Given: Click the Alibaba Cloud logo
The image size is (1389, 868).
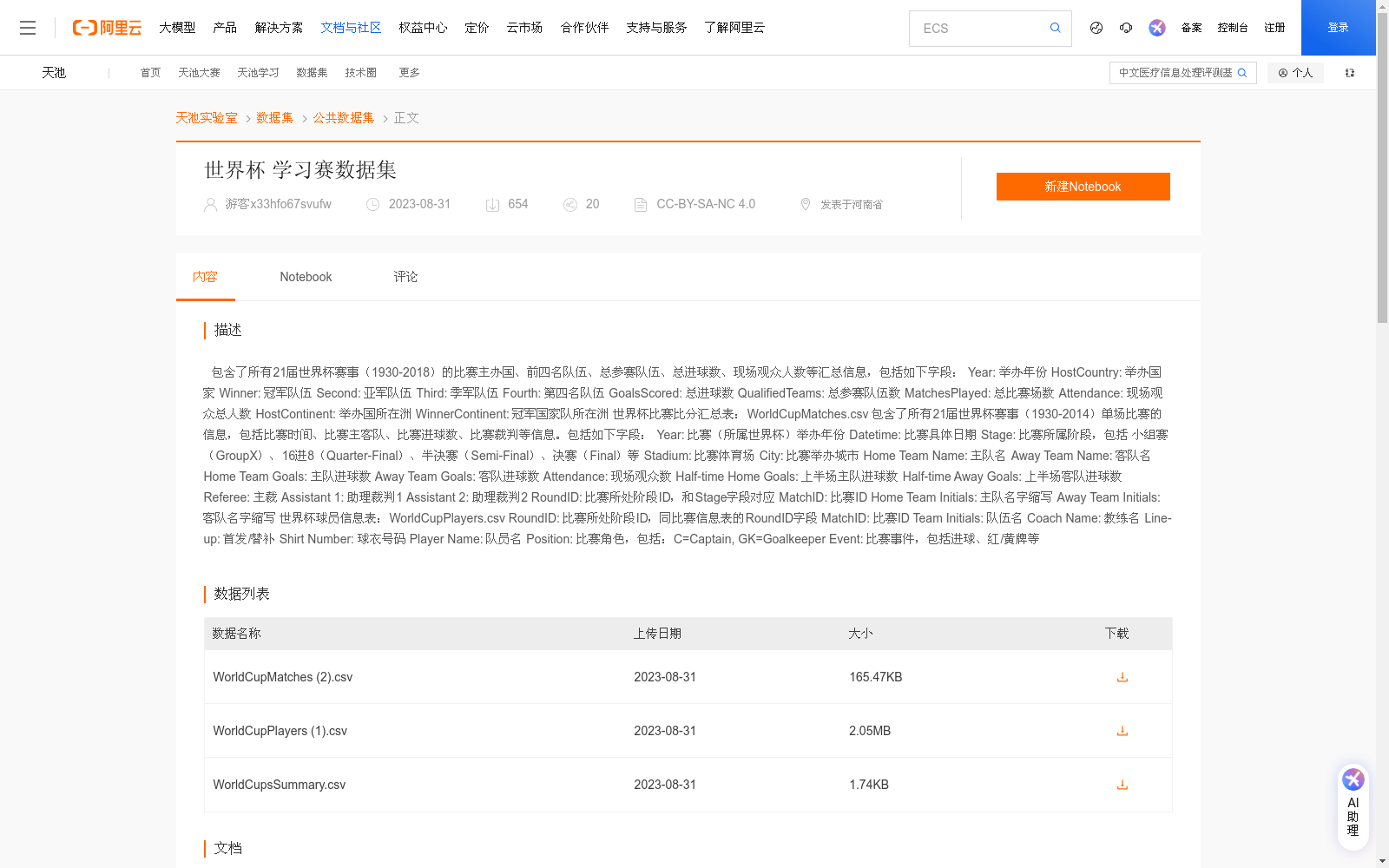Looking at the screenshot, I should coord(107,28).
